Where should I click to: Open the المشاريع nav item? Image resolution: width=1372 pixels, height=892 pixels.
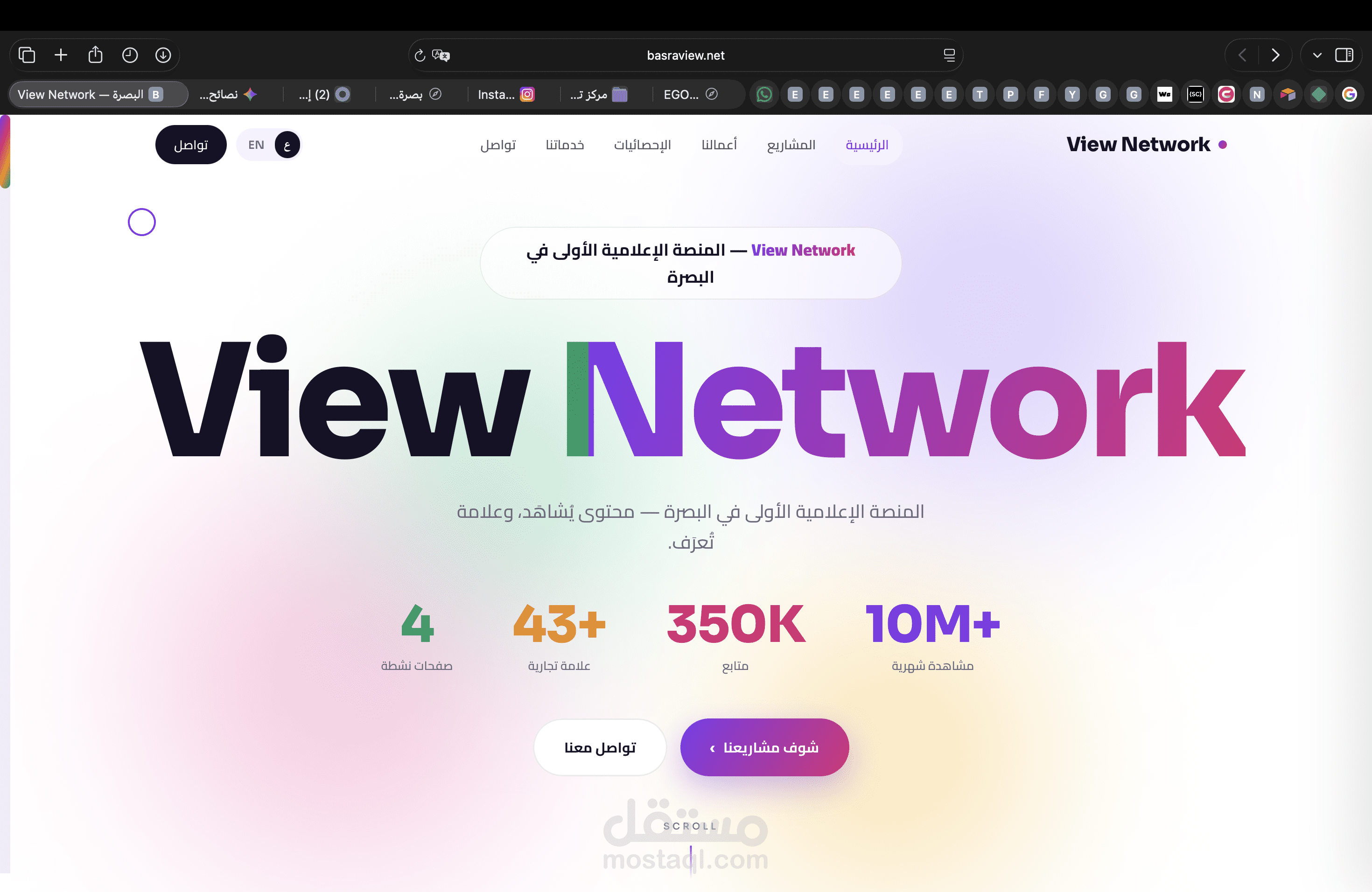(x=791, y=145)
